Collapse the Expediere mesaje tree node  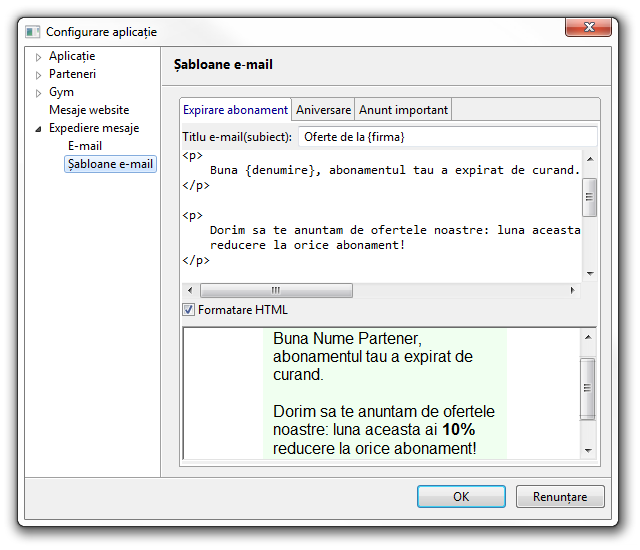[39, 129]
